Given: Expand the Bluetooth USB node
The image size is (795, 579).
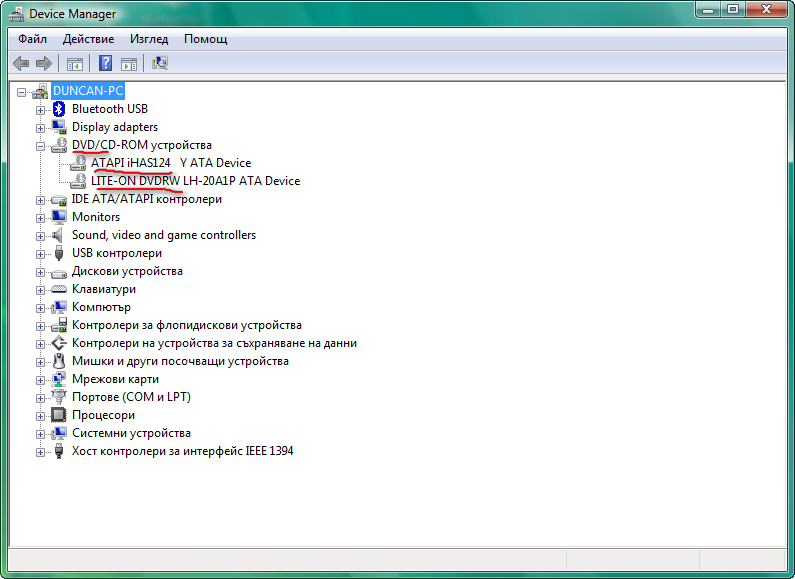Looking at the screenshot, I should pyautogui.click(x=41, y=110).
